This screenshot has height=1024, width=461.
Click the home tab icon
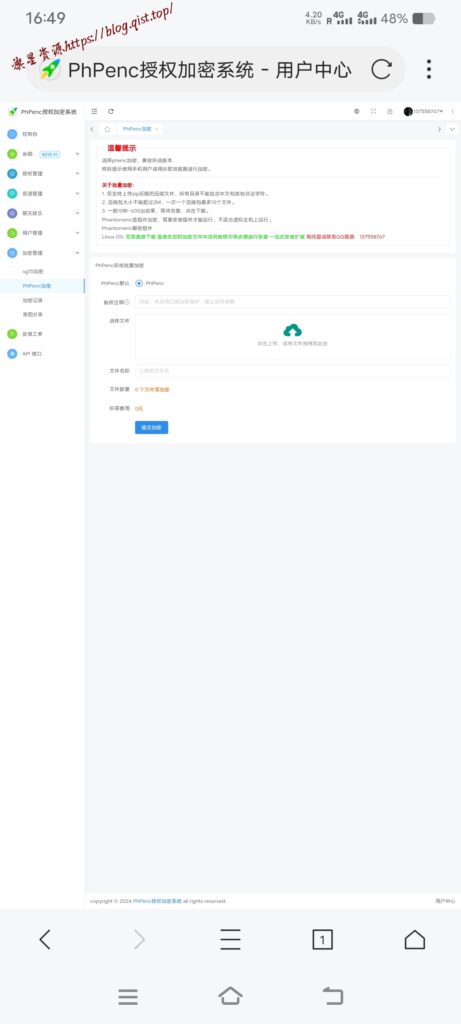[107, 129]
